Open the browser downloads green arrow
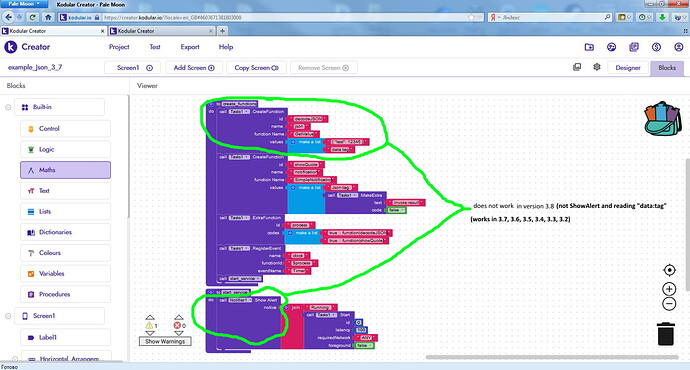This screenshot has height=370, width=690. pyautogui.click(x=662, y=17)
